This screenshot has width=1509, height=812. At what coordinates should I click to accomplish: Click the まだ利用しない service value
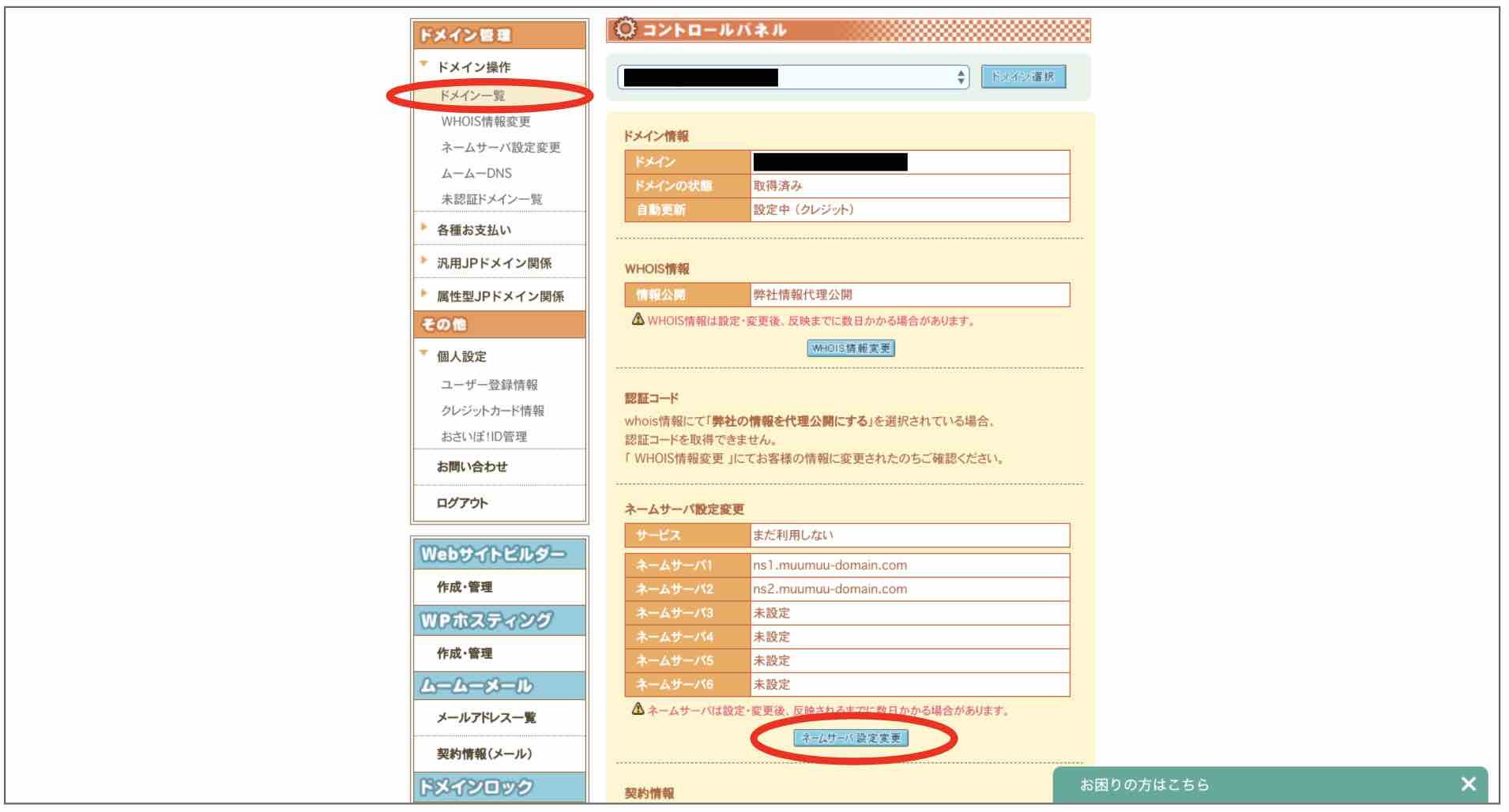point(792,536)
